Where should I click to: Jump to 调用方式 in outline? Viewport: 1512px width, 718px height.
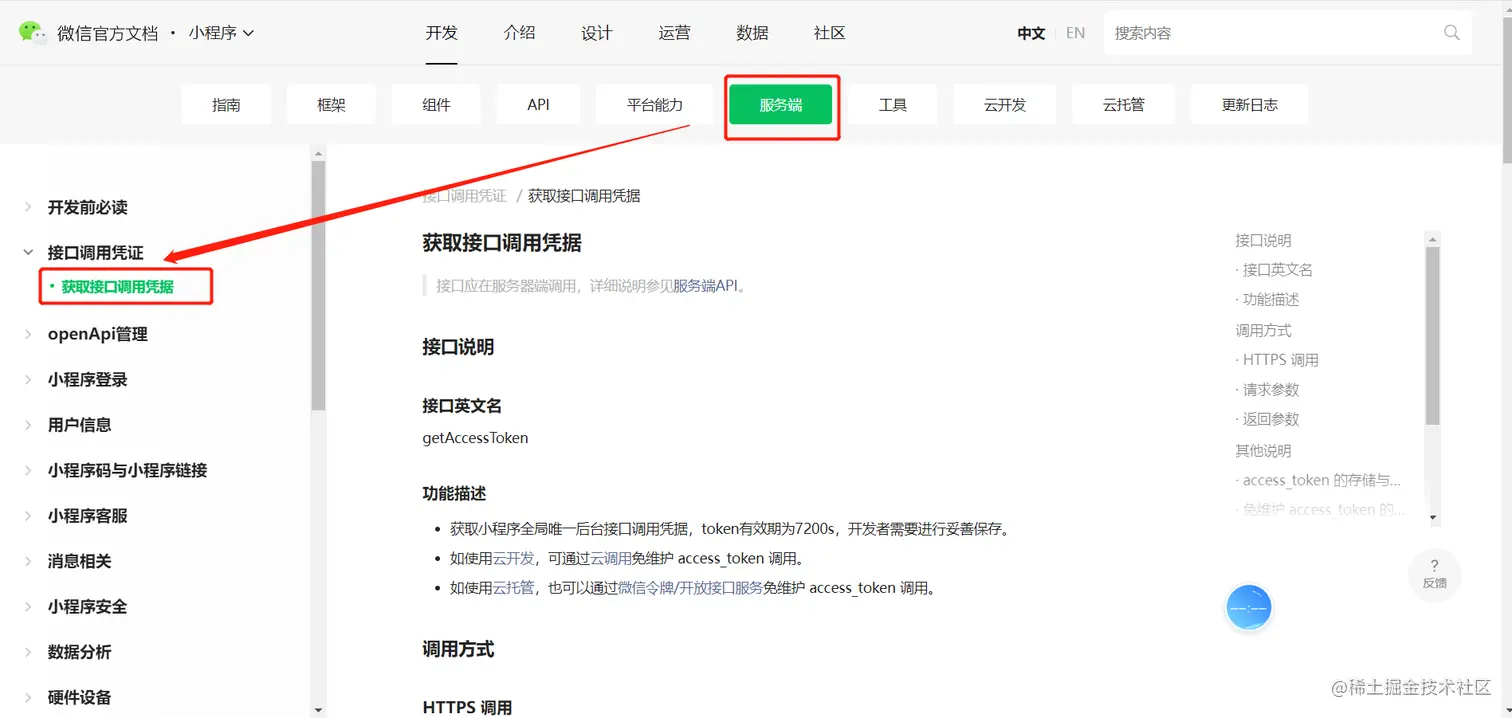[1263, 331]
